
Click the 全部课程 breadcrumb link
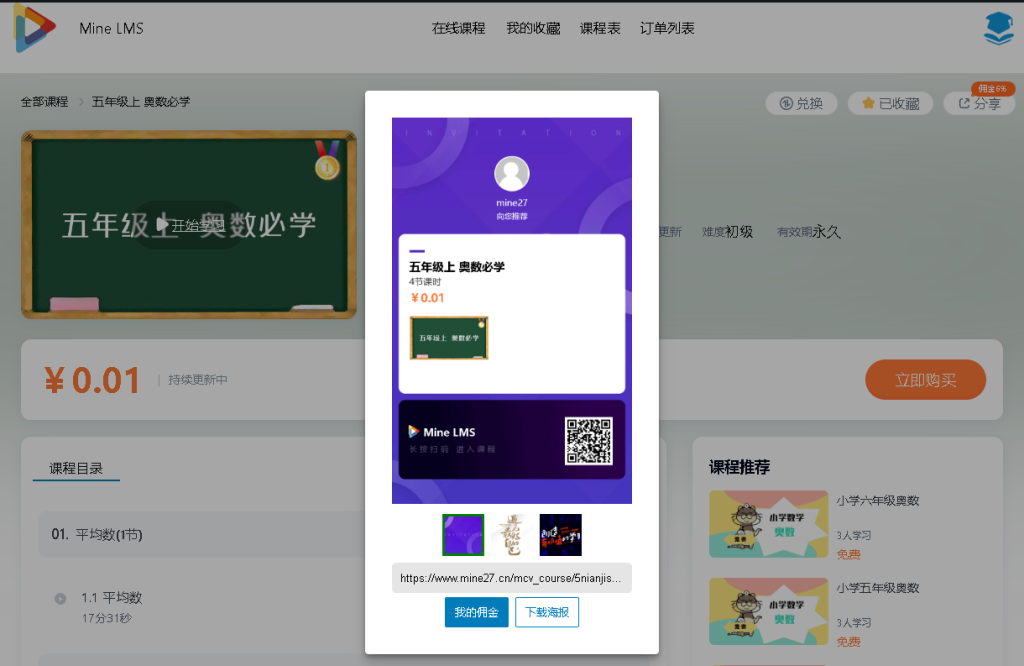(x=44, y=102)
